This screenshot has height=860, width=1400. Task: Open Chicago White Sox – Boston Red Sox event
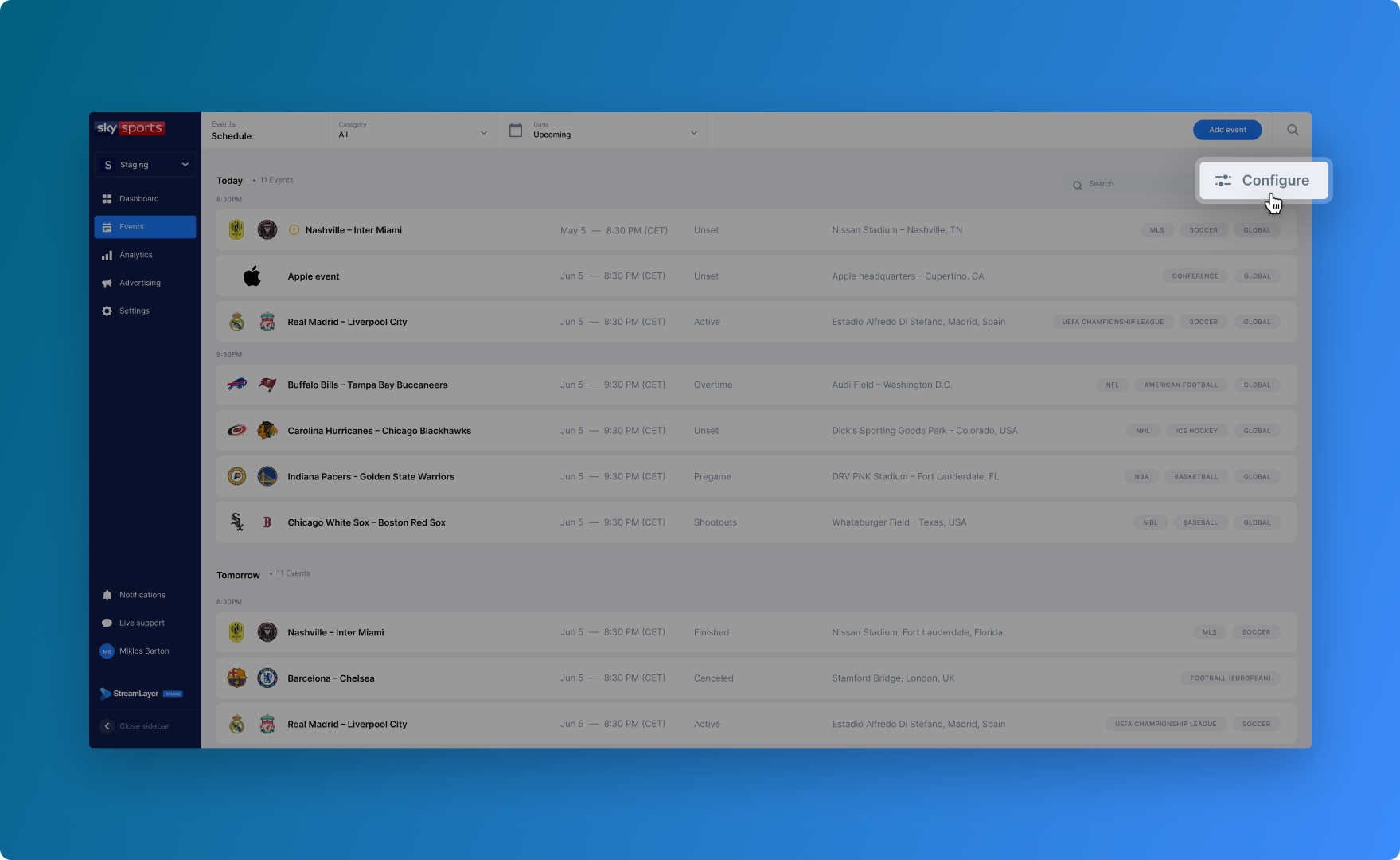point(756,522)
